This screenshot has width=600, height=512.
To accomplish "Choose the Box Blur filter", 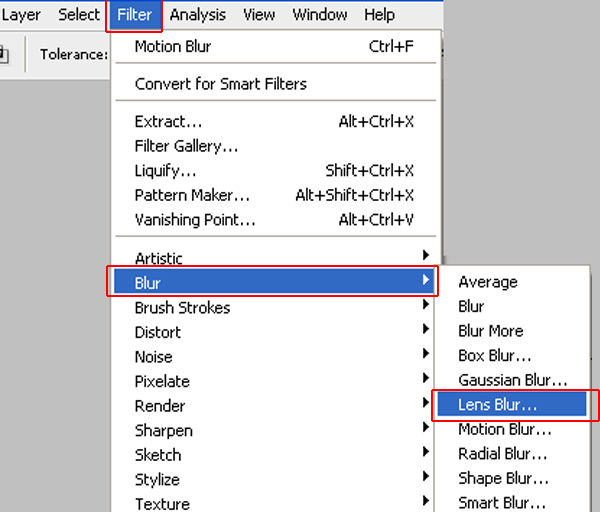I will (494, 356).
